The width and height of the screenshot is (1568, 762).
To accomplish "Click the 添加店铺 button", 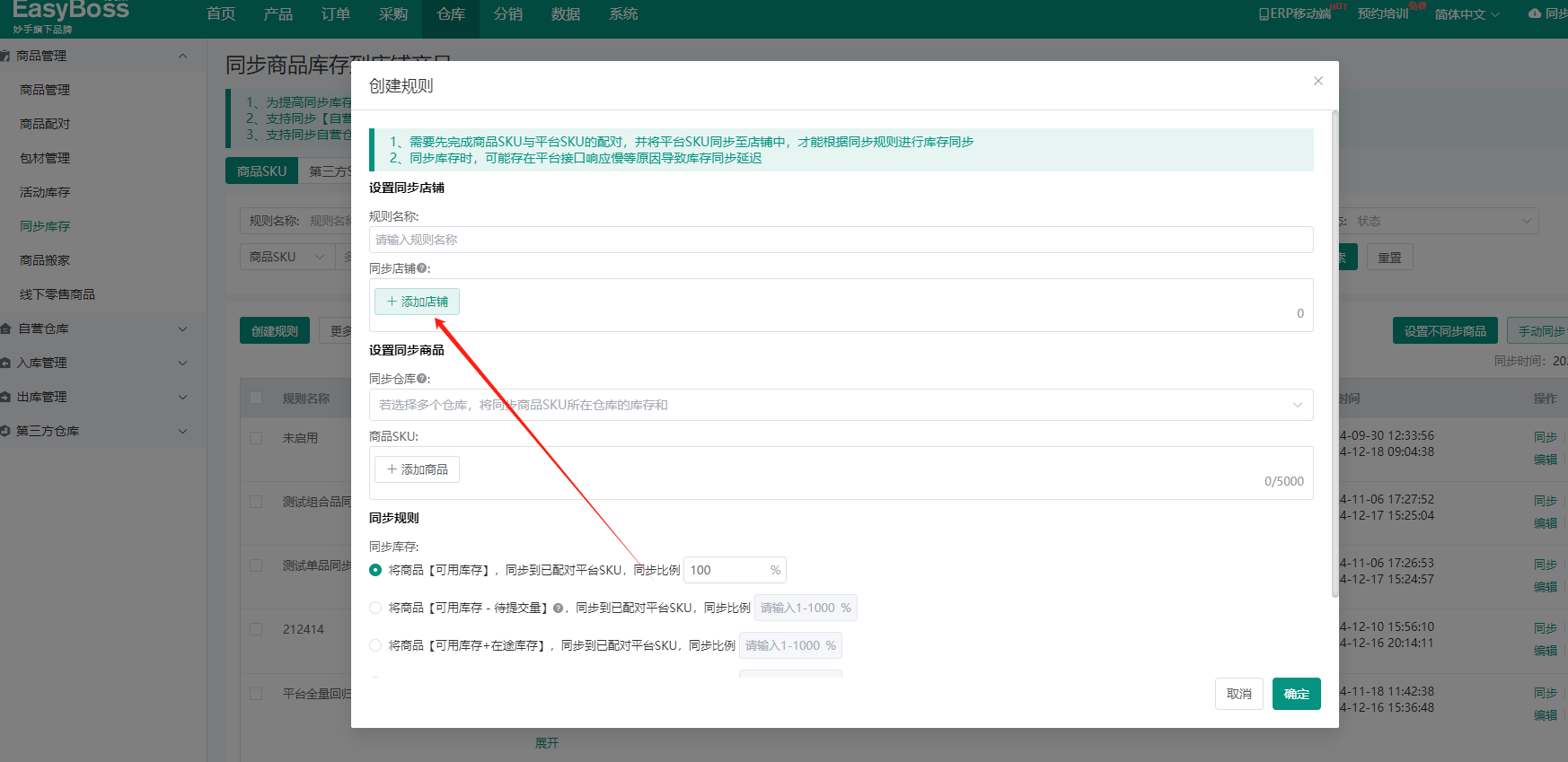I will [x=417, y=302].
